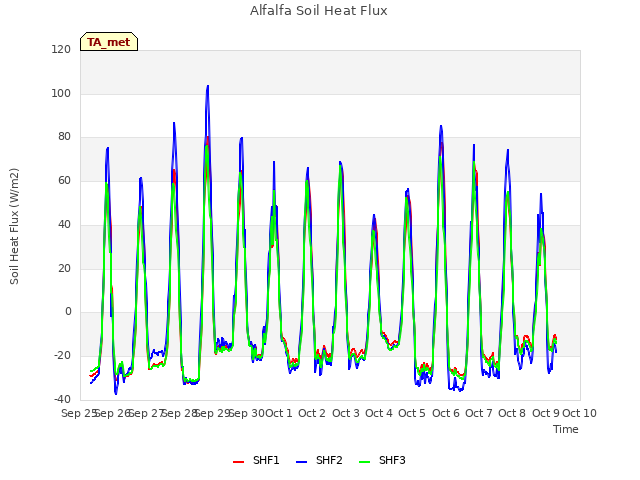The image size is (640, 480).
Task: Click the x-axis label Oct 5
Action: coord(412,413)
